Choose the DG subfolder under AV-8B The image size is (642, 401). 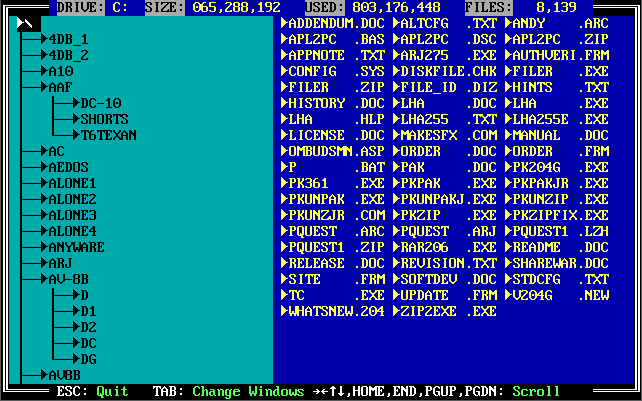point(89,359)
